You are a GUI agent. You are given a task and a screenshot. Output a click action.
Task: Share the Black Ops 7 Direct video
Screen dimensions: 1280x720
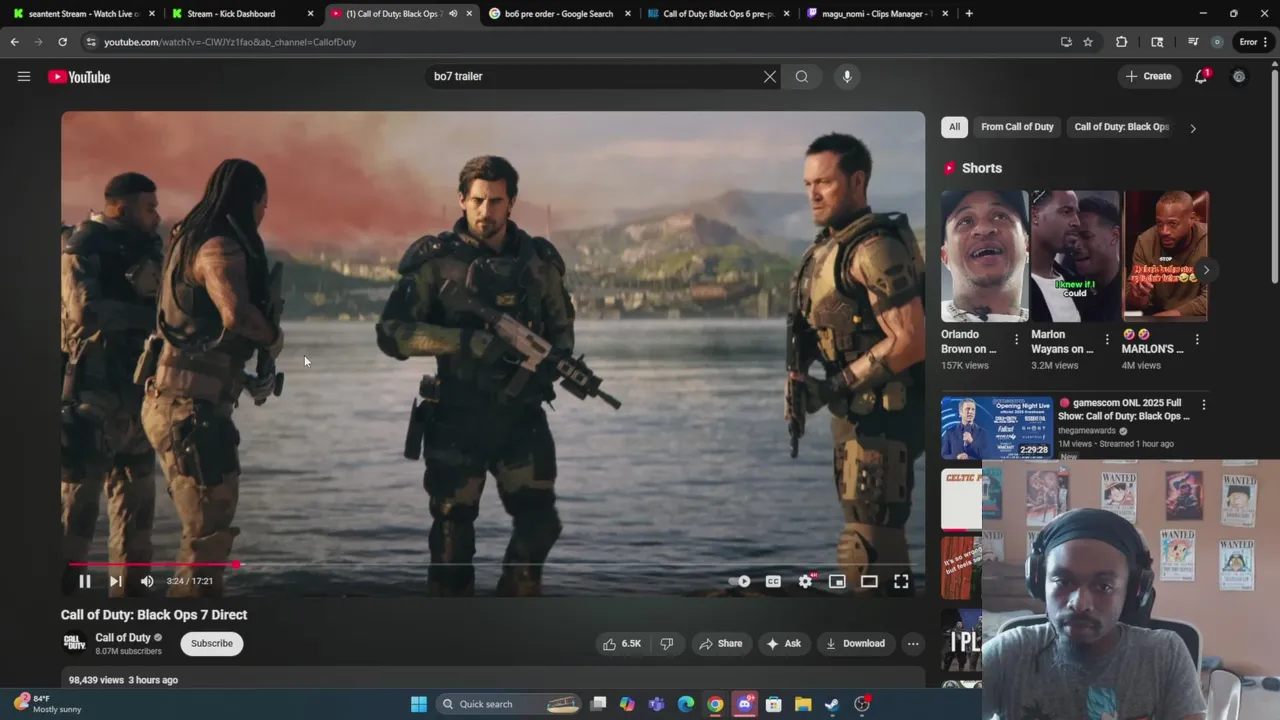pos(721,644)
